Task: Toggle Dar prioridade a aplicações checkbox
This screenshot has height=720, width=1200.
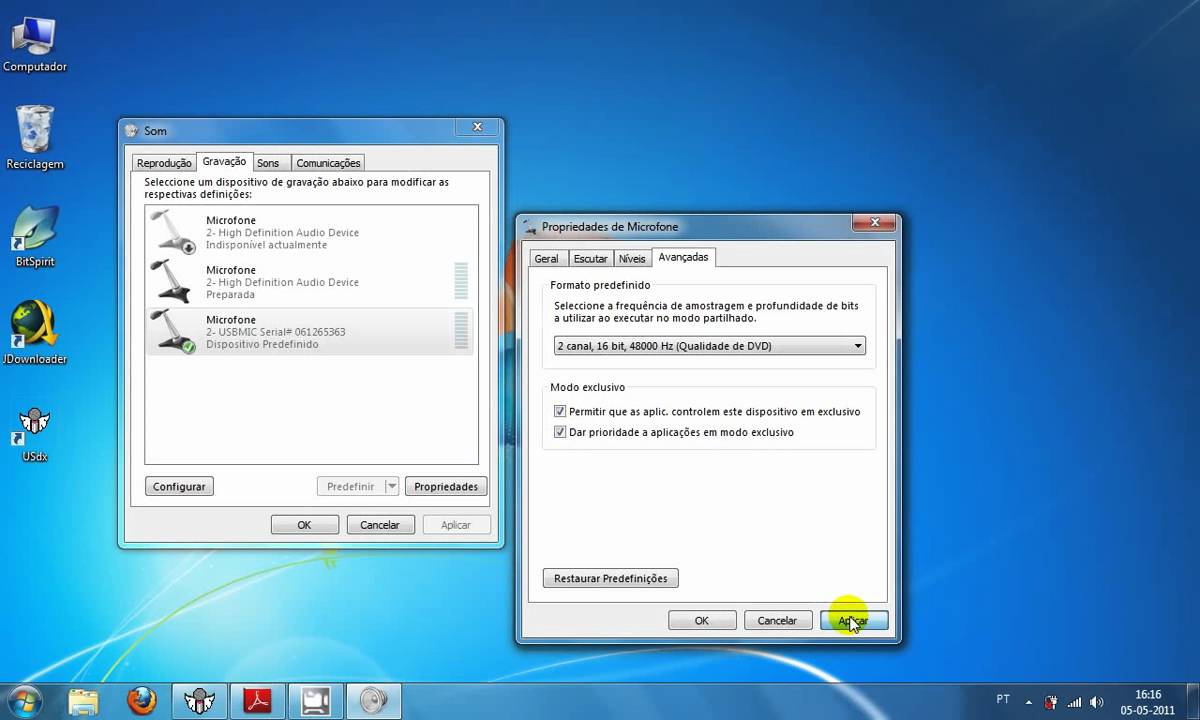Action: 560,432
